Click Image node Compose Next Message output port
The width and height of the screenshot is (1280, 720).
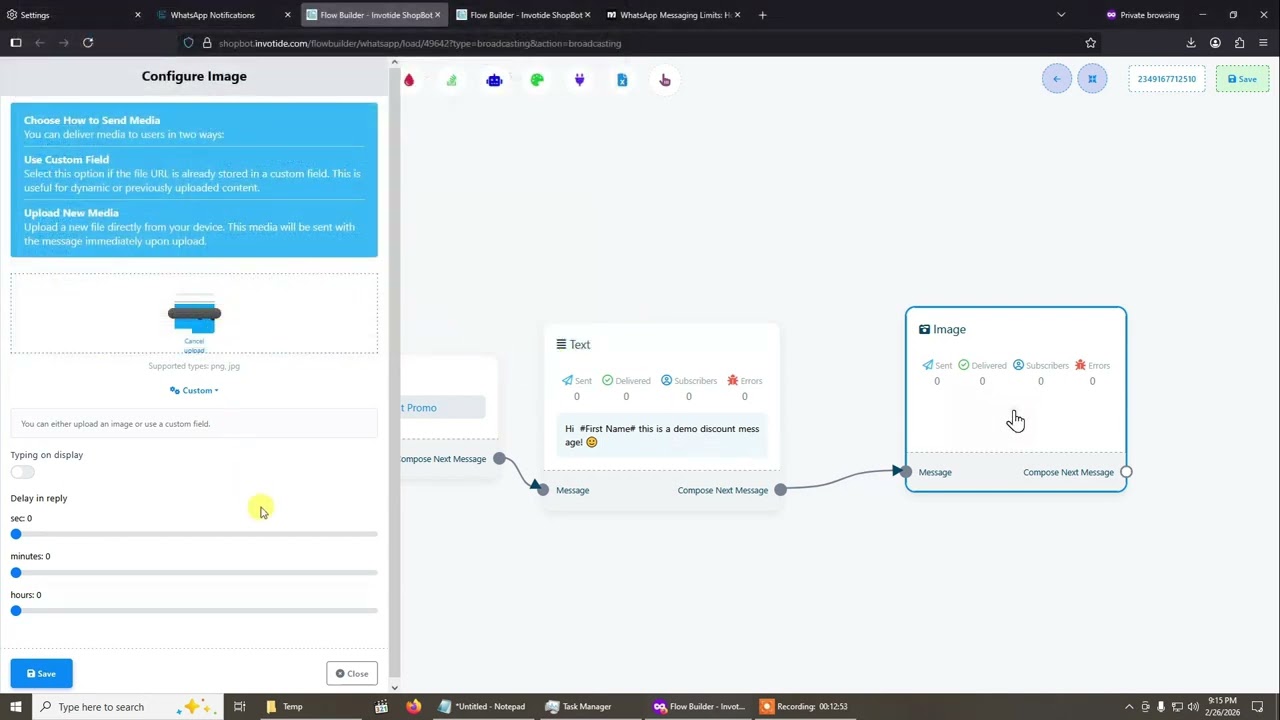pyautogui.click(x=1126, y=472)
